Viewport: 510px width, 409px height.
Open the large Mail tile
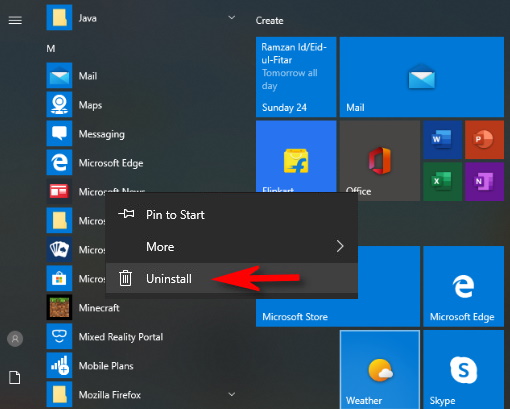point(422,77)
